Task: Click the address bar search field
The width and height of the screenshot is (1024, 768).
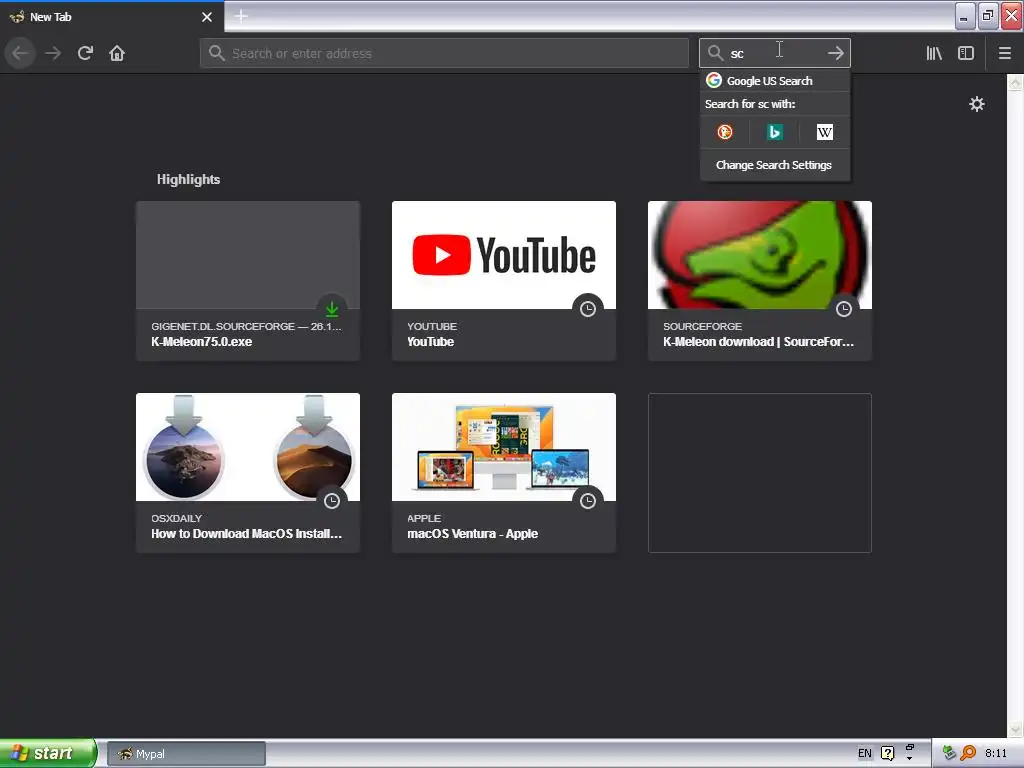Action: pyautogui.click(x=444, y=53)
